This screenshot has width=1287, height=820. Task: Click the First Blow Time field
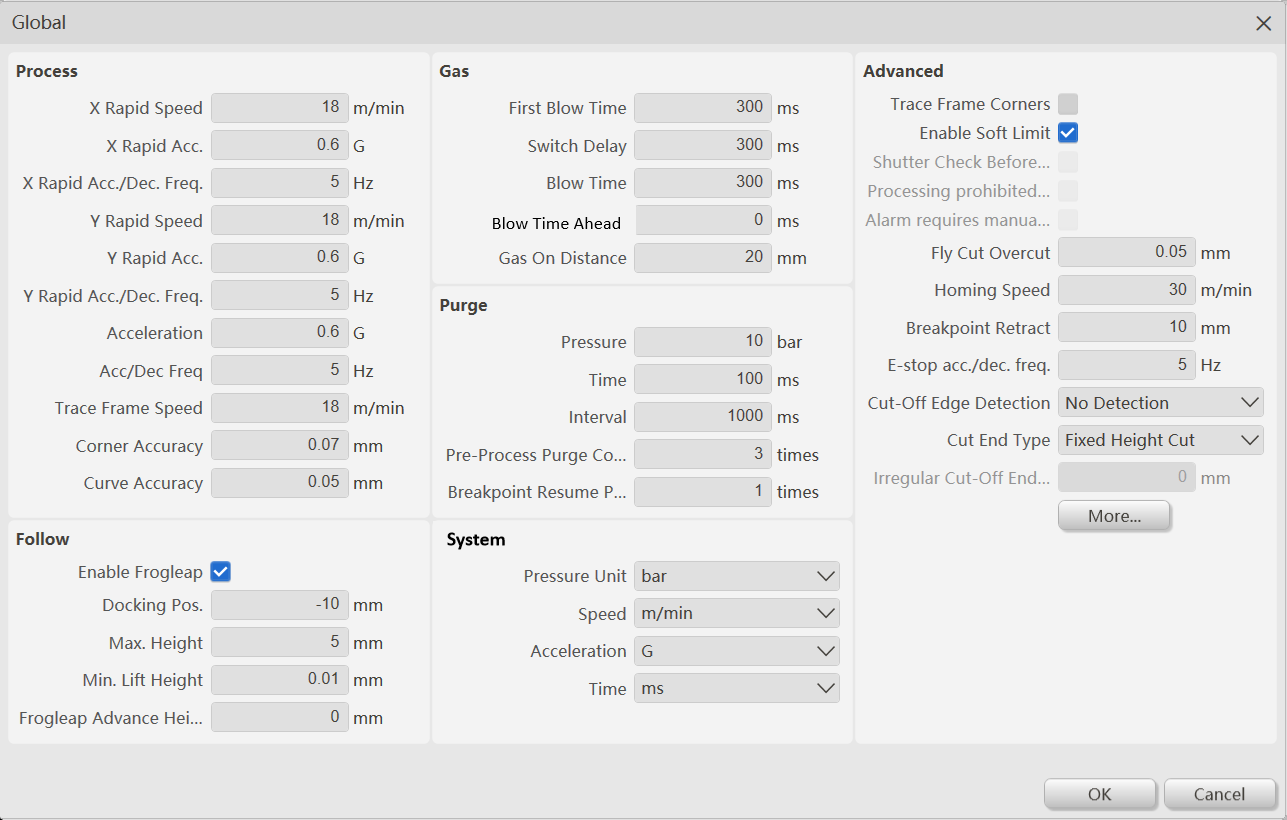702,108
